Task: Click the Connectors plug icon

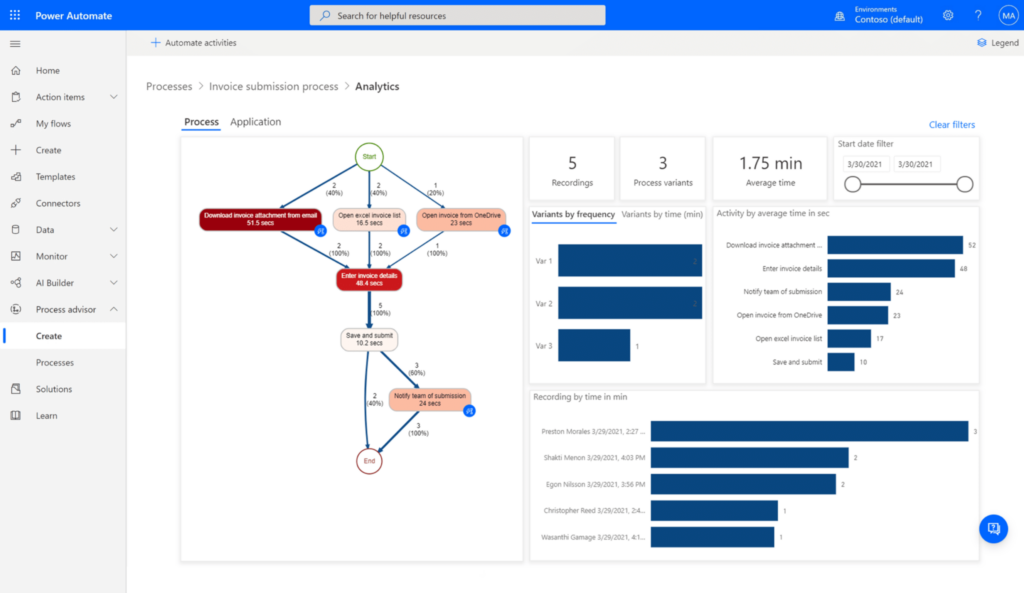Action: pos(16,203)
